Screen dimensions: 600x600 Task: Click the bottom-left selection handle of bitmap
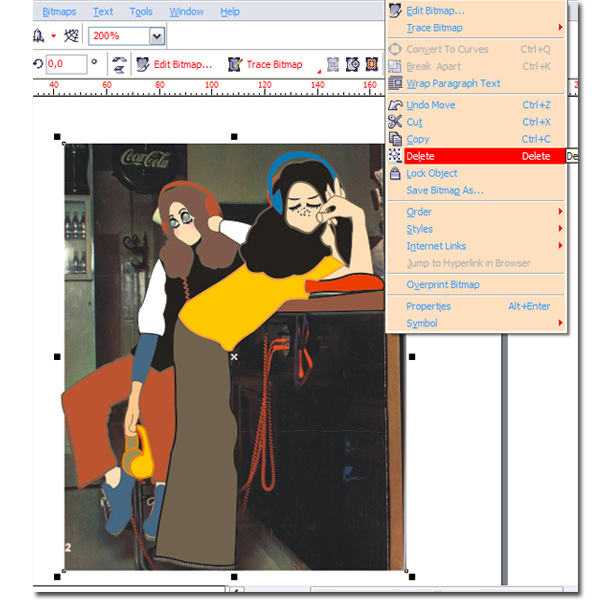(57, 577)
